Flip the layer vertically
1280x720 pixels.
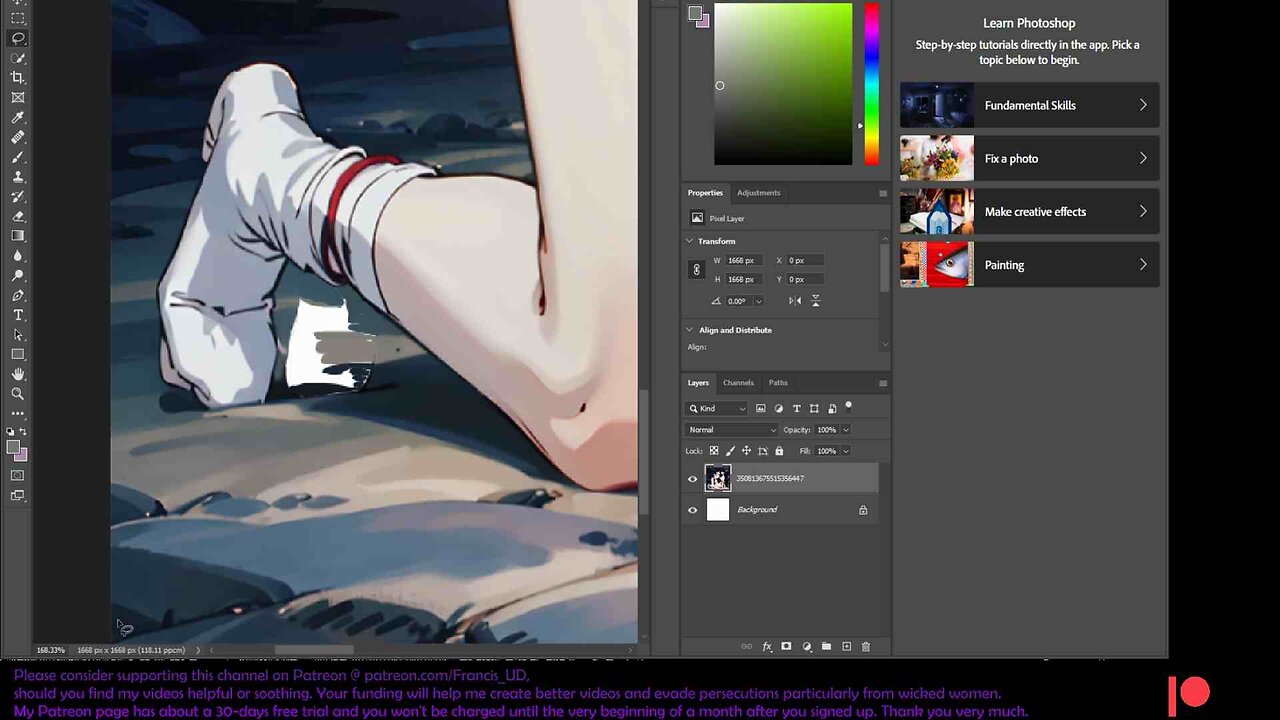[x=816, y=301]
